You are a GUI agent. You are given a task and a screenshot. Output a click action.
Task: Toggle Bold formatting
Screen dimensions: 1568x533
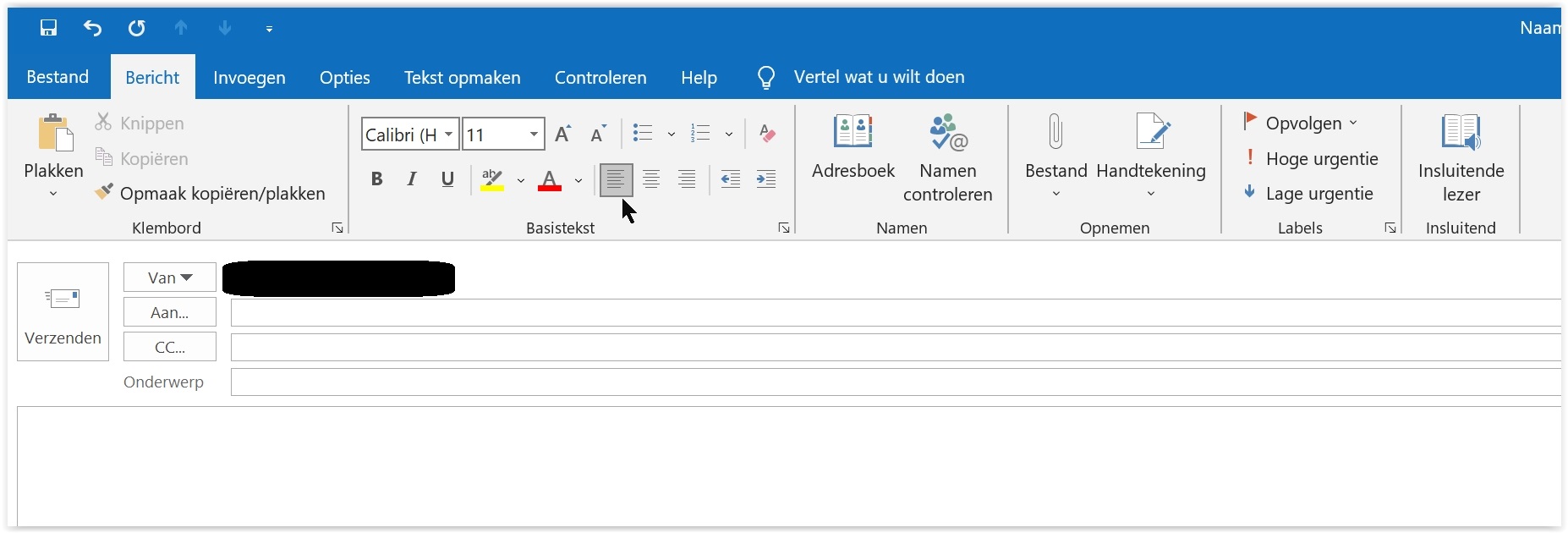coord(377,179)
